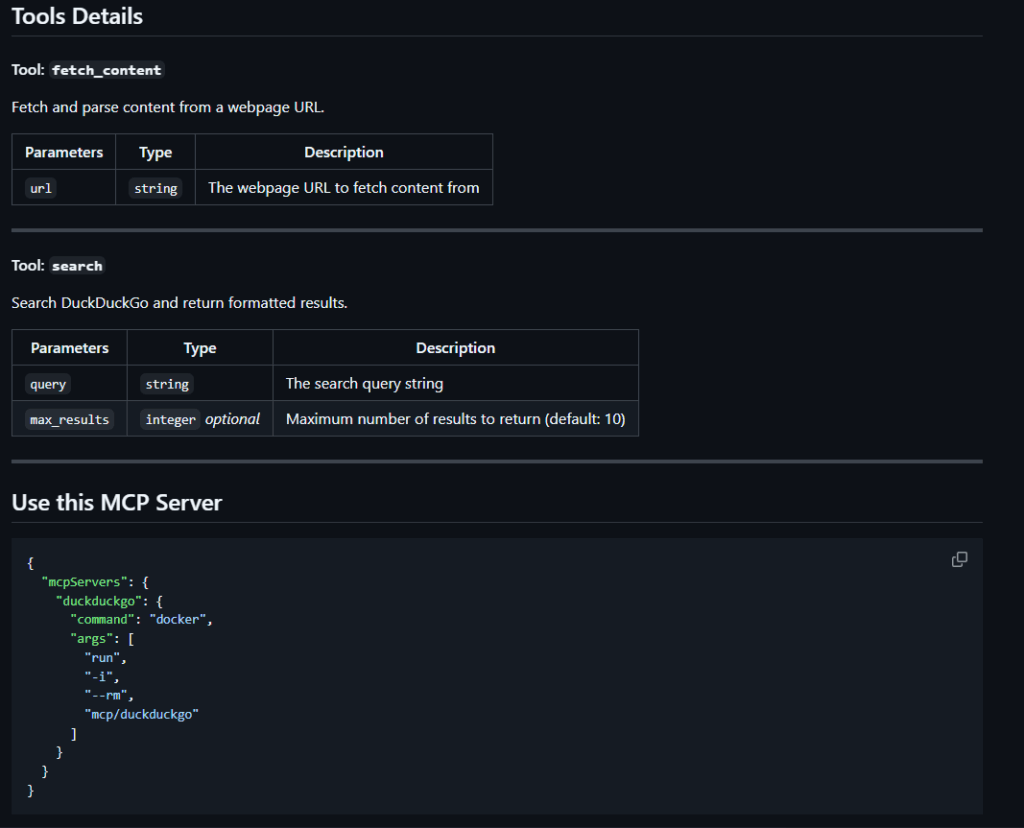The width and height of the screenshot is (1024, 828).
Task: Click the url parameter badge
Action: pos(40,187)
